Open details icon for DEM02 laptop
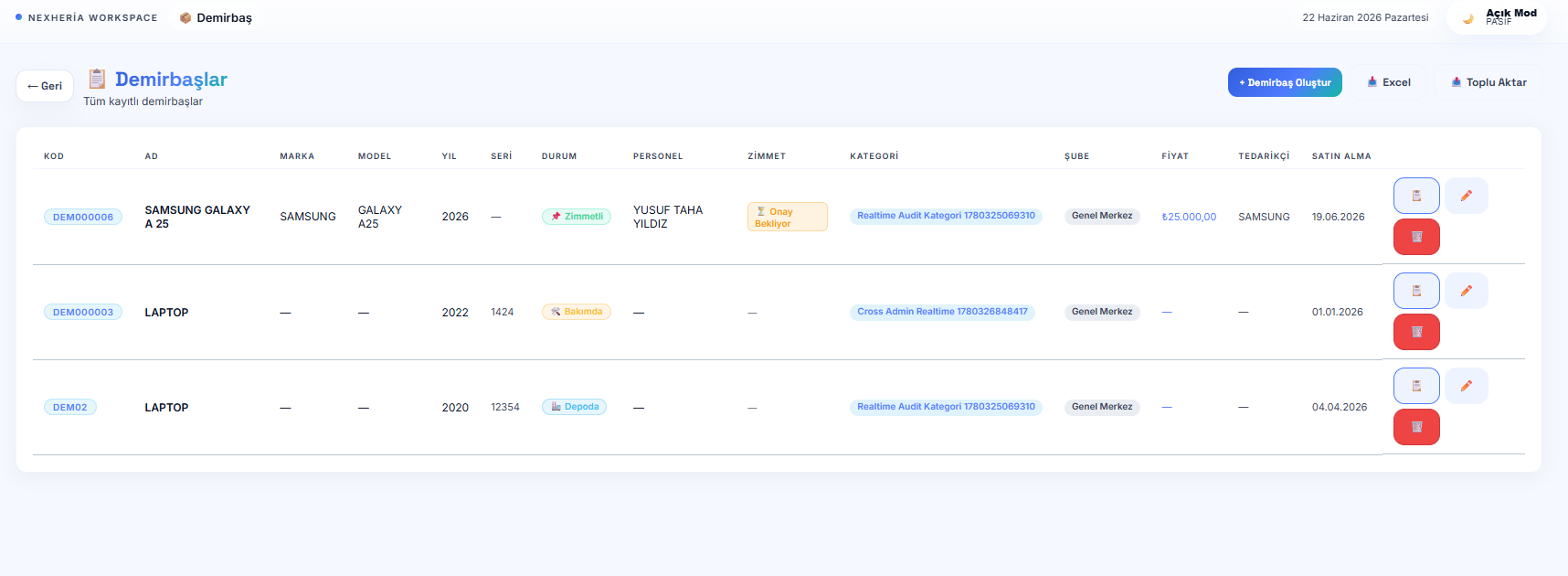Image resolution: width=1568 pixels, height=576 pixels. pyautogui.click(x=1416, y=386)
